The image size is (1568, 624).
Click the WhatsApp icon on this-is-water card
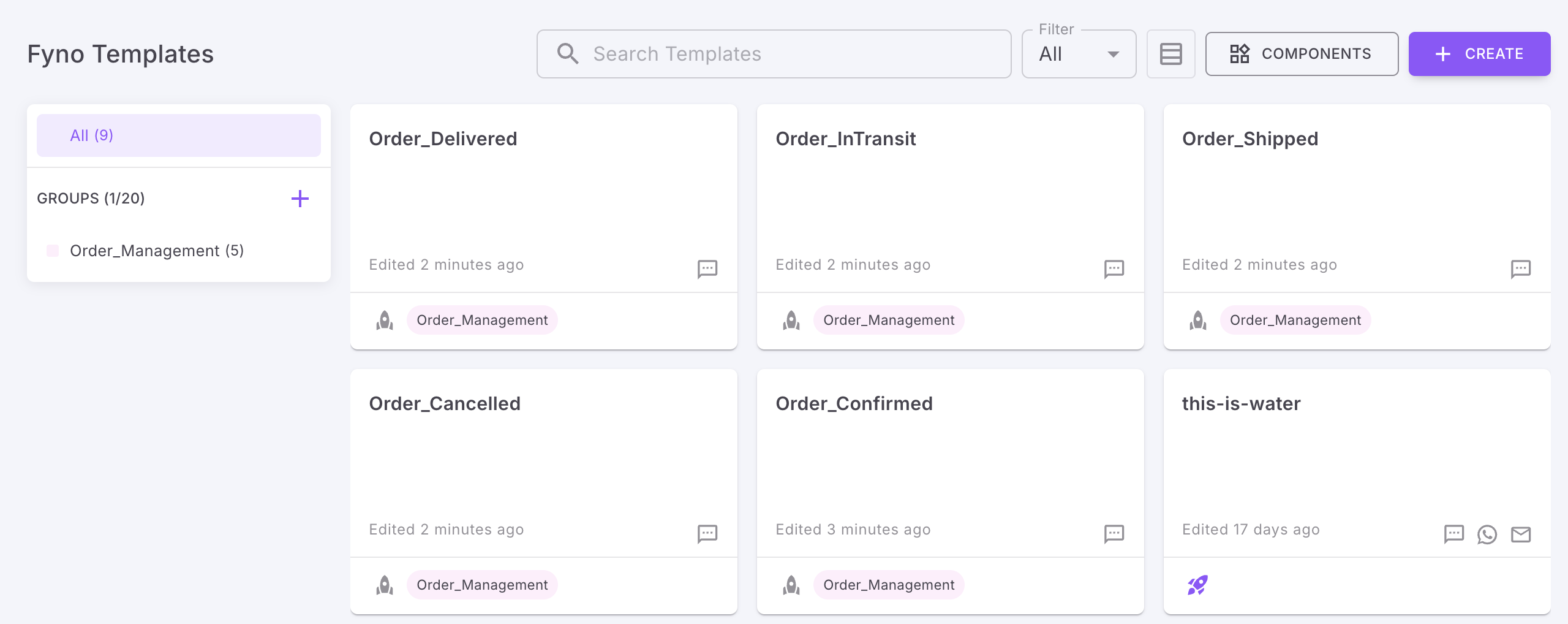(1487, 535)
